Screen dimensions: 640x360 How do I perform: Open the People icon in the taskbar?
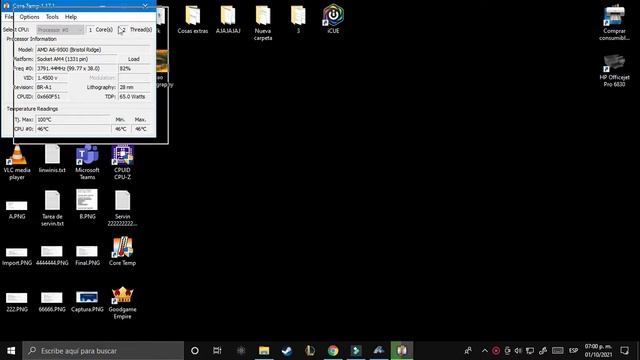point(468,351)
